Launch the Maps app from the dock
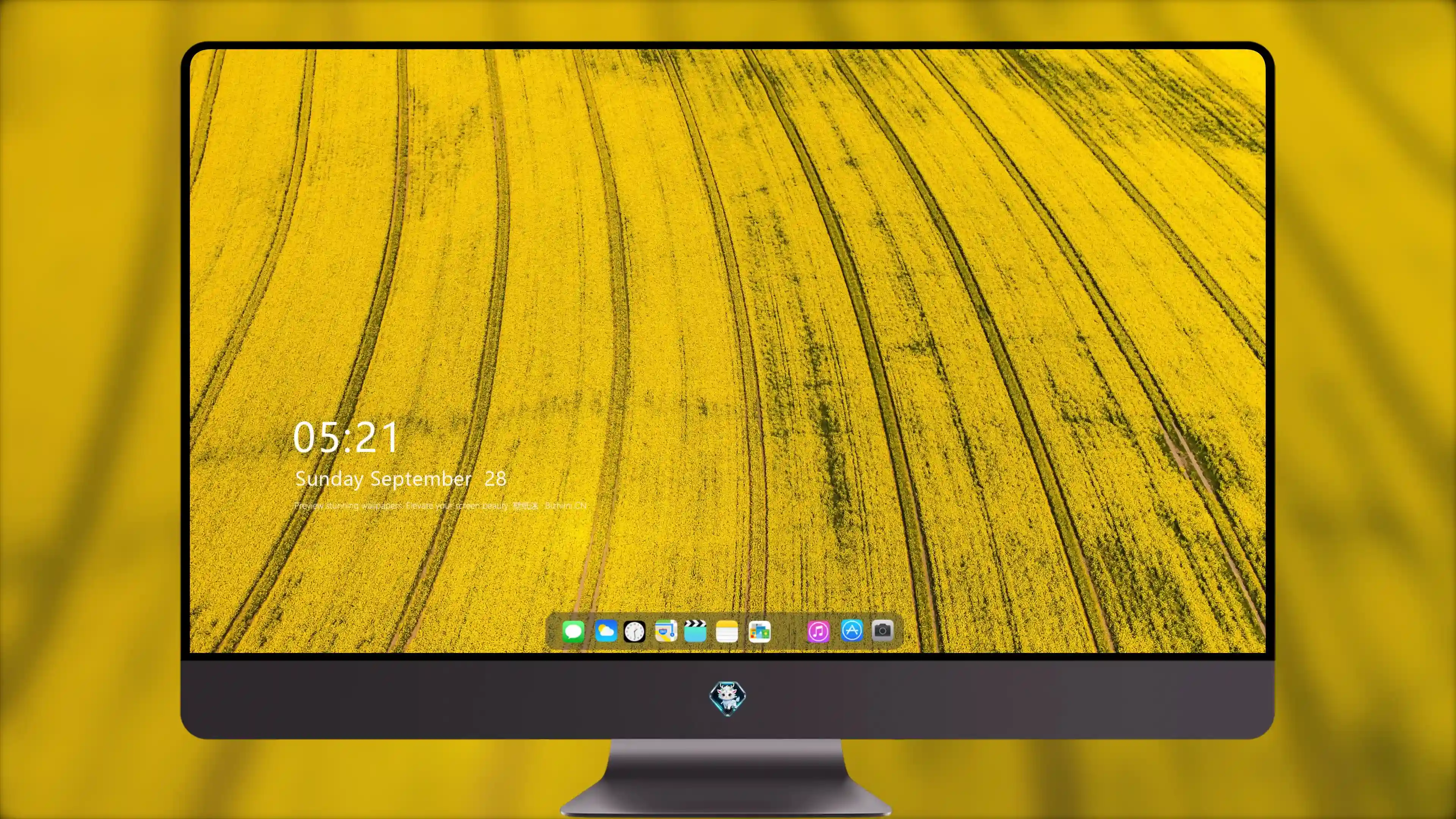 tap(666, 631)
